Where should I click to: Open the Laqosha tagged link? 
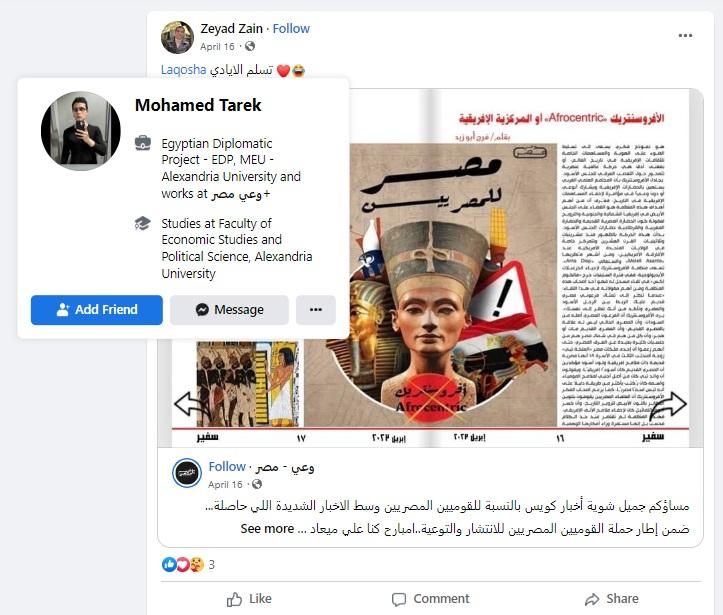pyautogui.click(x=184, y=70)
